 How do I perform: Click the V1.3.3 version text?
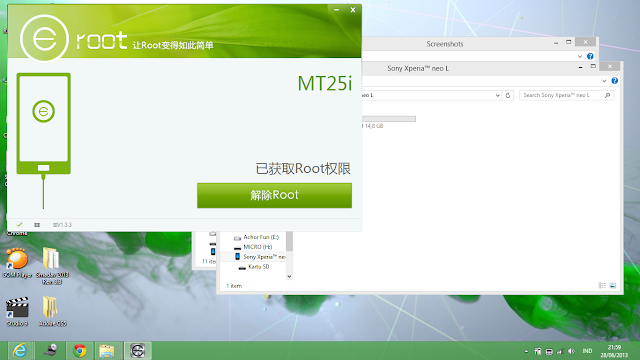click(x=62, y=225)
